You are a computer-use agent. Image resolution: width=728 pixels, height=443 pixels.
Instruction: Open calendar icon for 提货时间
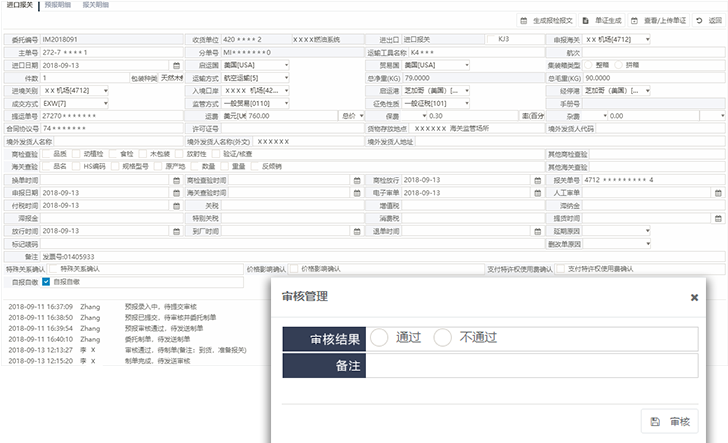pos(718,218)
